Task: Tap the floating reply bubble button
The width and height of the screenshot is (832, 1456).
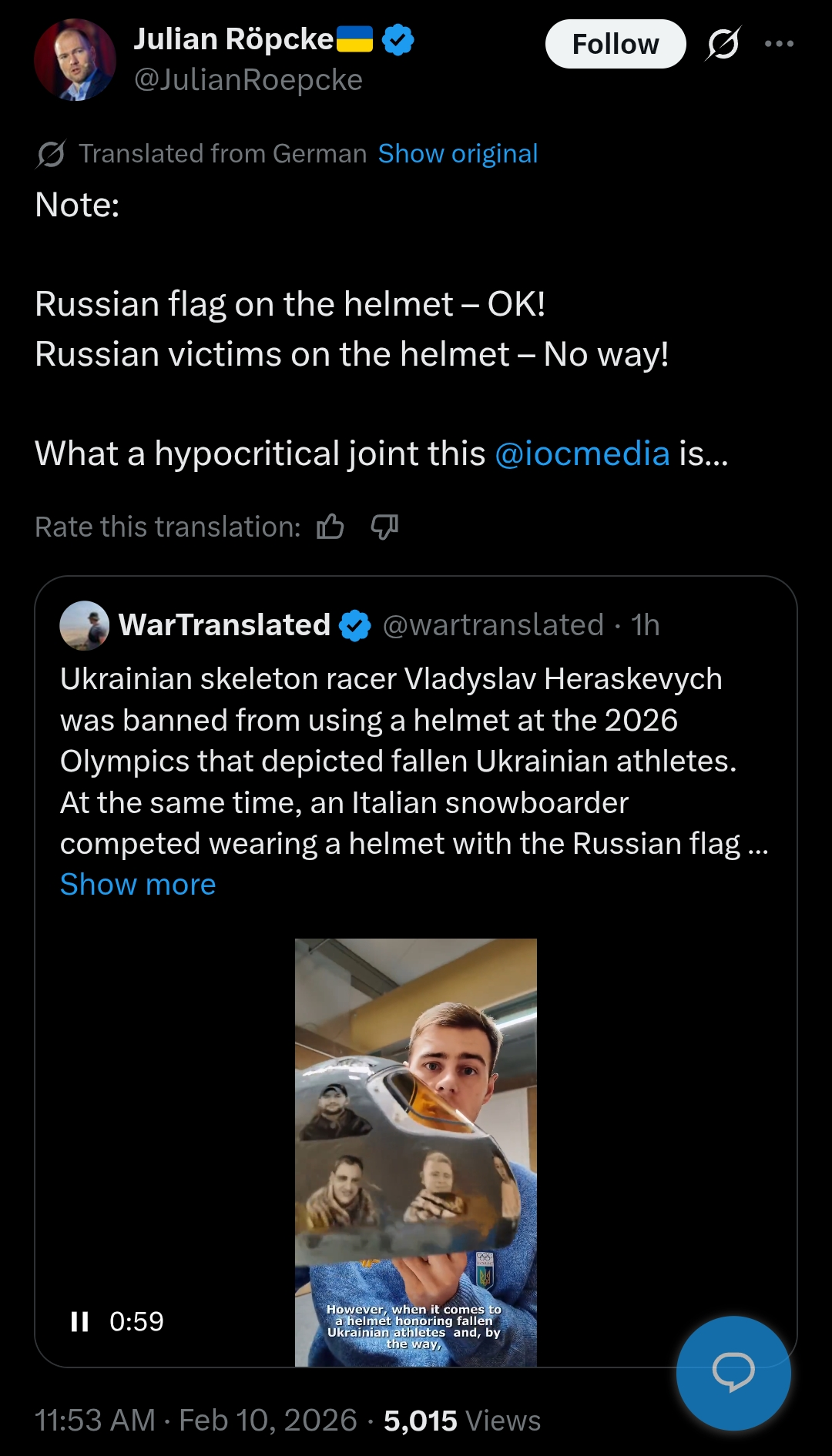Action: [733, 1373]
